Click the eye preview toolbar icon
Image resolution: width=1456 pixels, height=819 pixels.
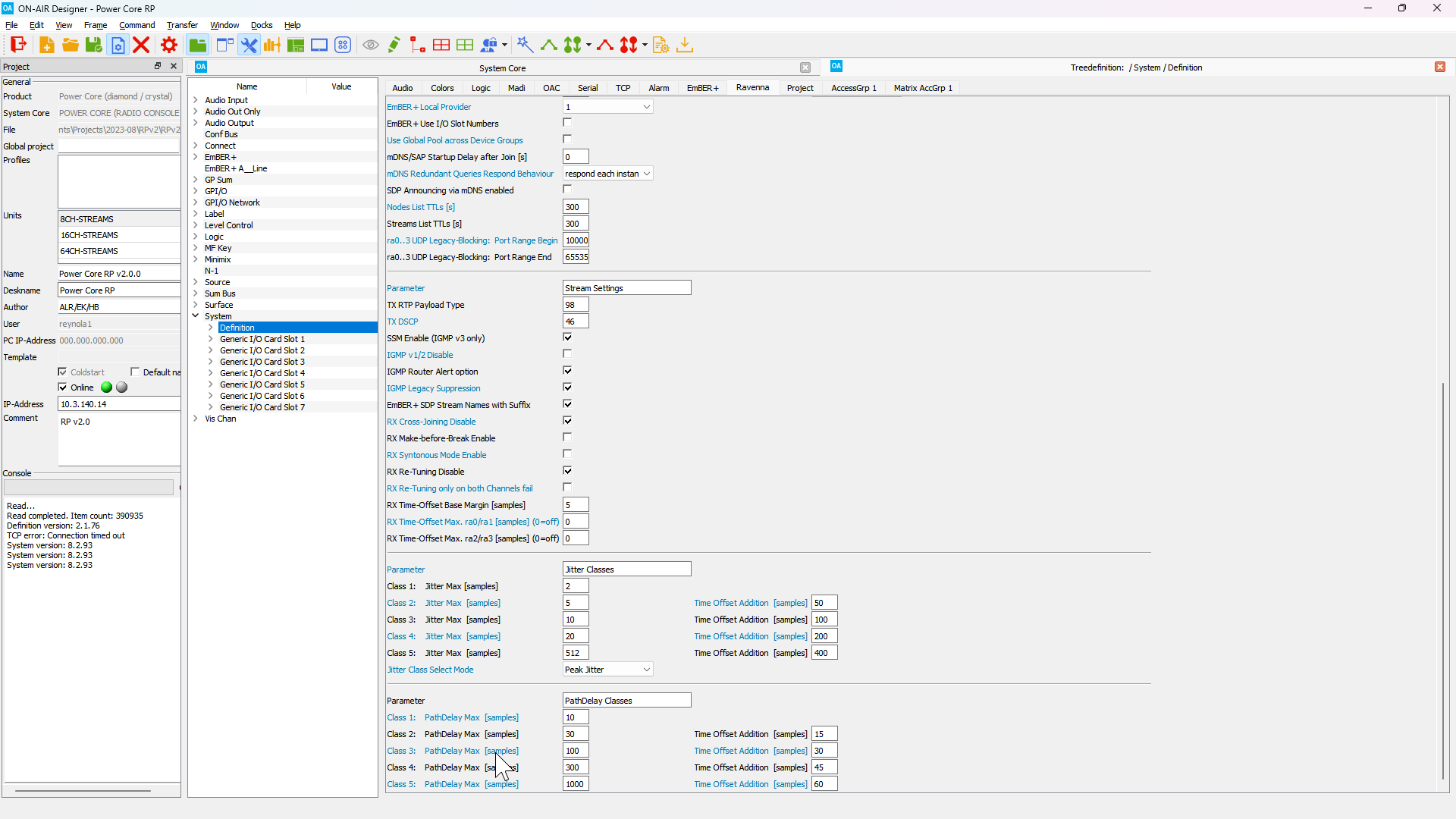tap(371, 45)
